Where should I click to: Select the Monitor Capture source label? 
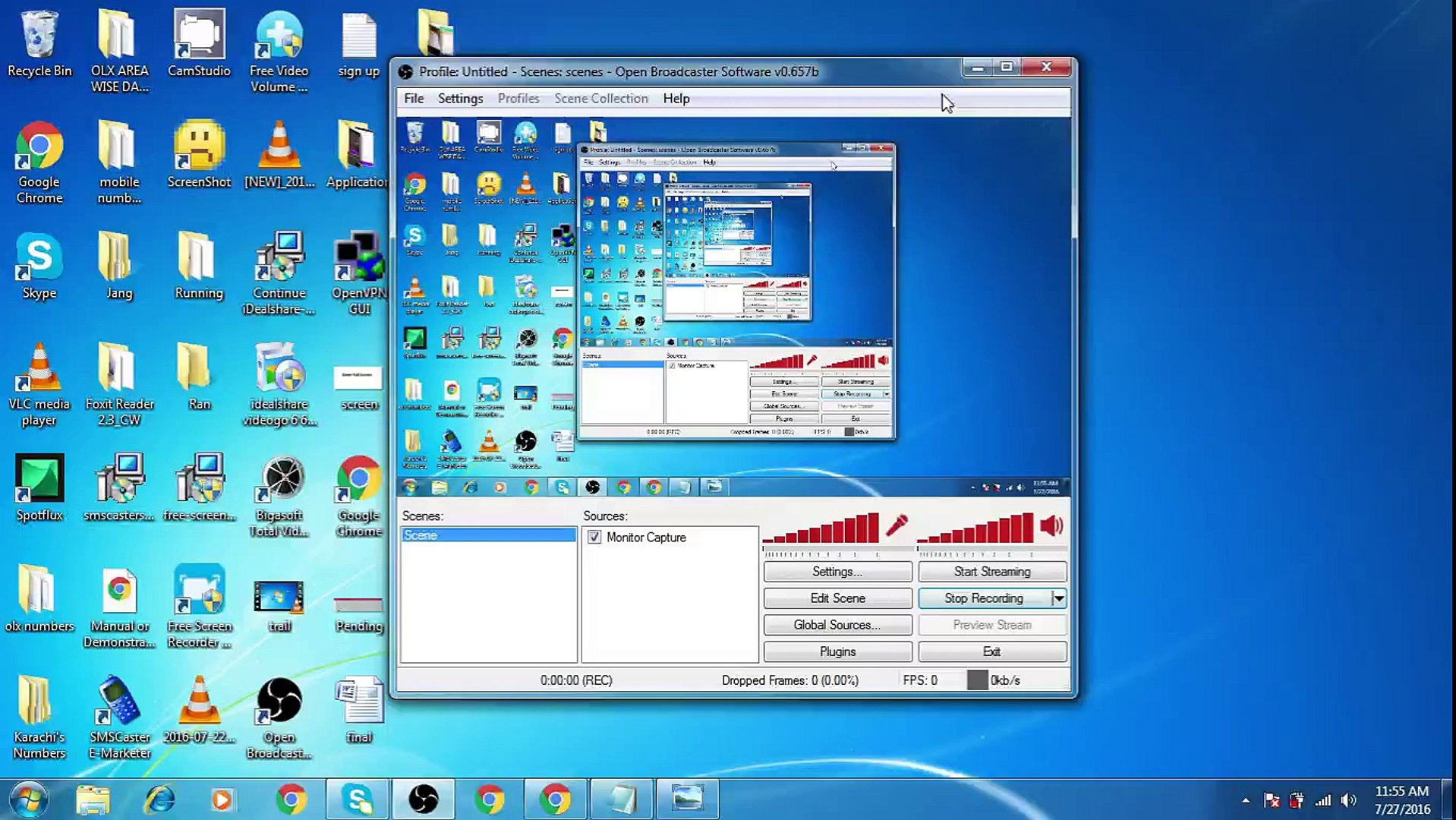tap(646, 538)
